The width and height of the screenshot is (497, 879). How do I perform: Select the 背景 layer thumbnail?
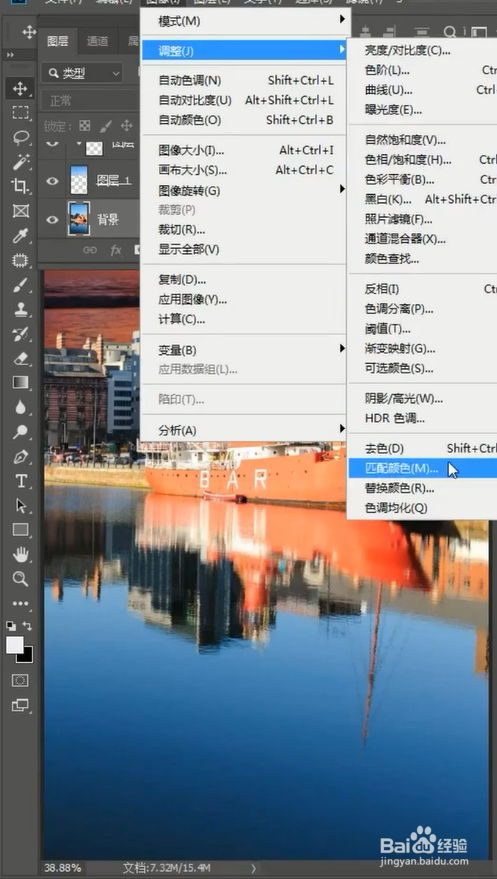pyautogui.click(x=79, y=219)
